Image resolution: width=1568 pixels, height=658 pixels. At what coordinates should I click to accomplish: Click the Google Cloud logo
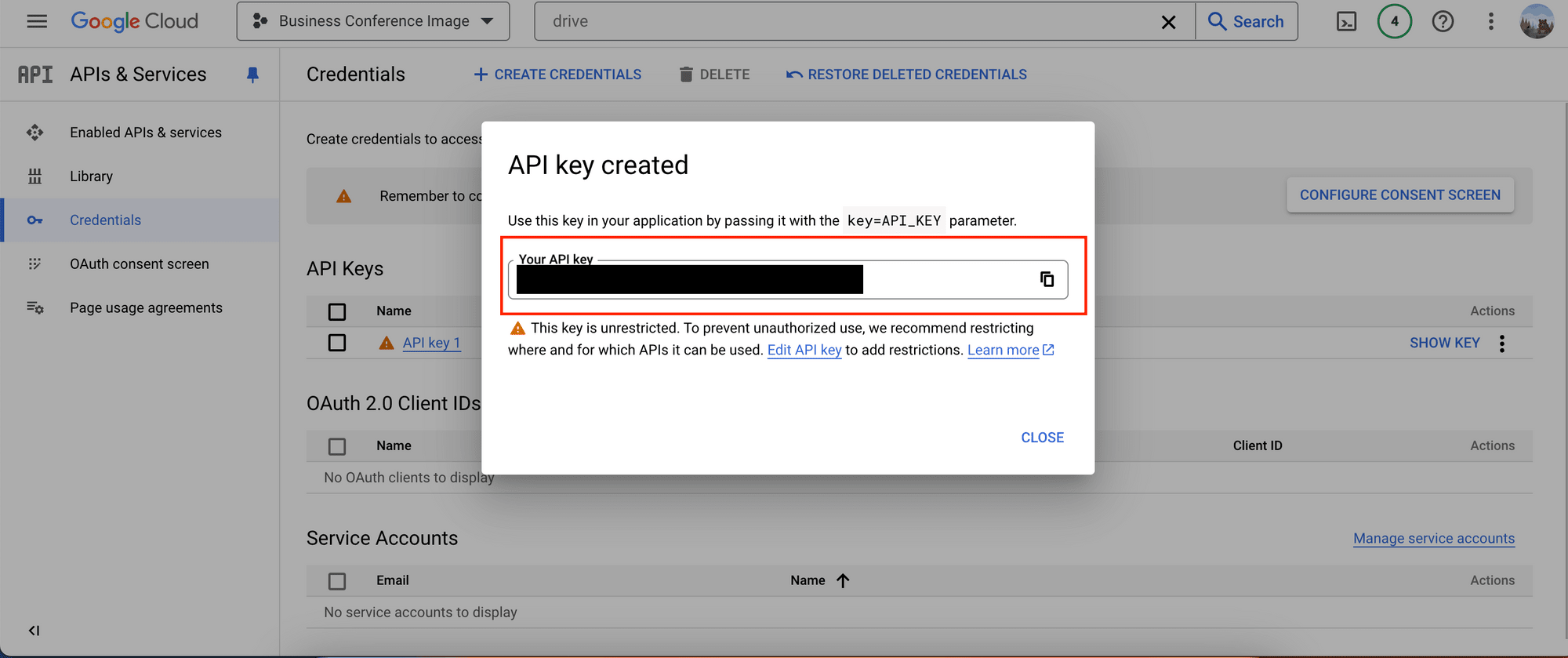point(134,21)
